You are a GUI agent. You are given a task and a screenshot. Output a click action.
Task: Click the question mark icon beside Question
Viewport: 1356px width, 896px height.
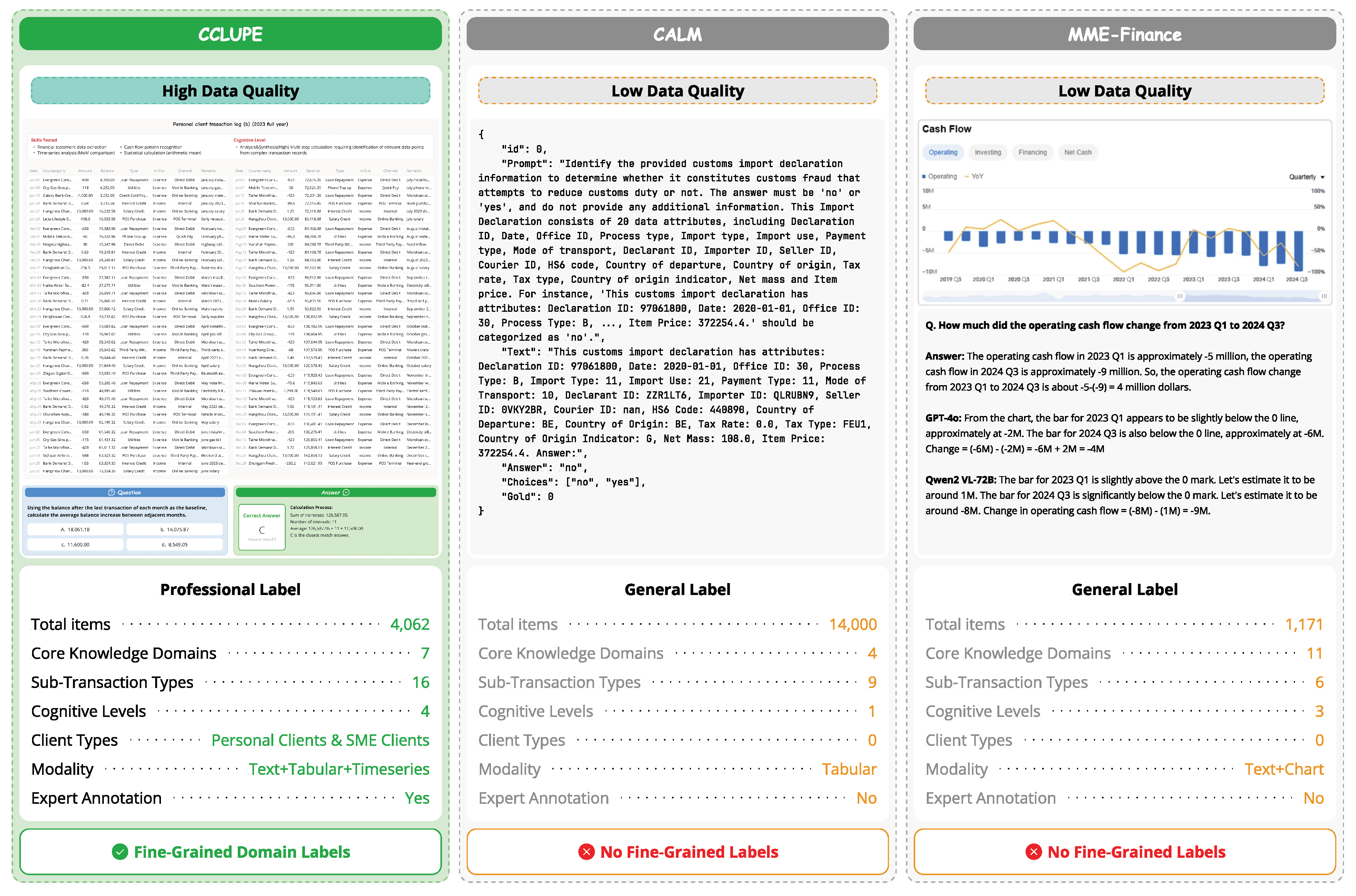[x=112, y=493]
